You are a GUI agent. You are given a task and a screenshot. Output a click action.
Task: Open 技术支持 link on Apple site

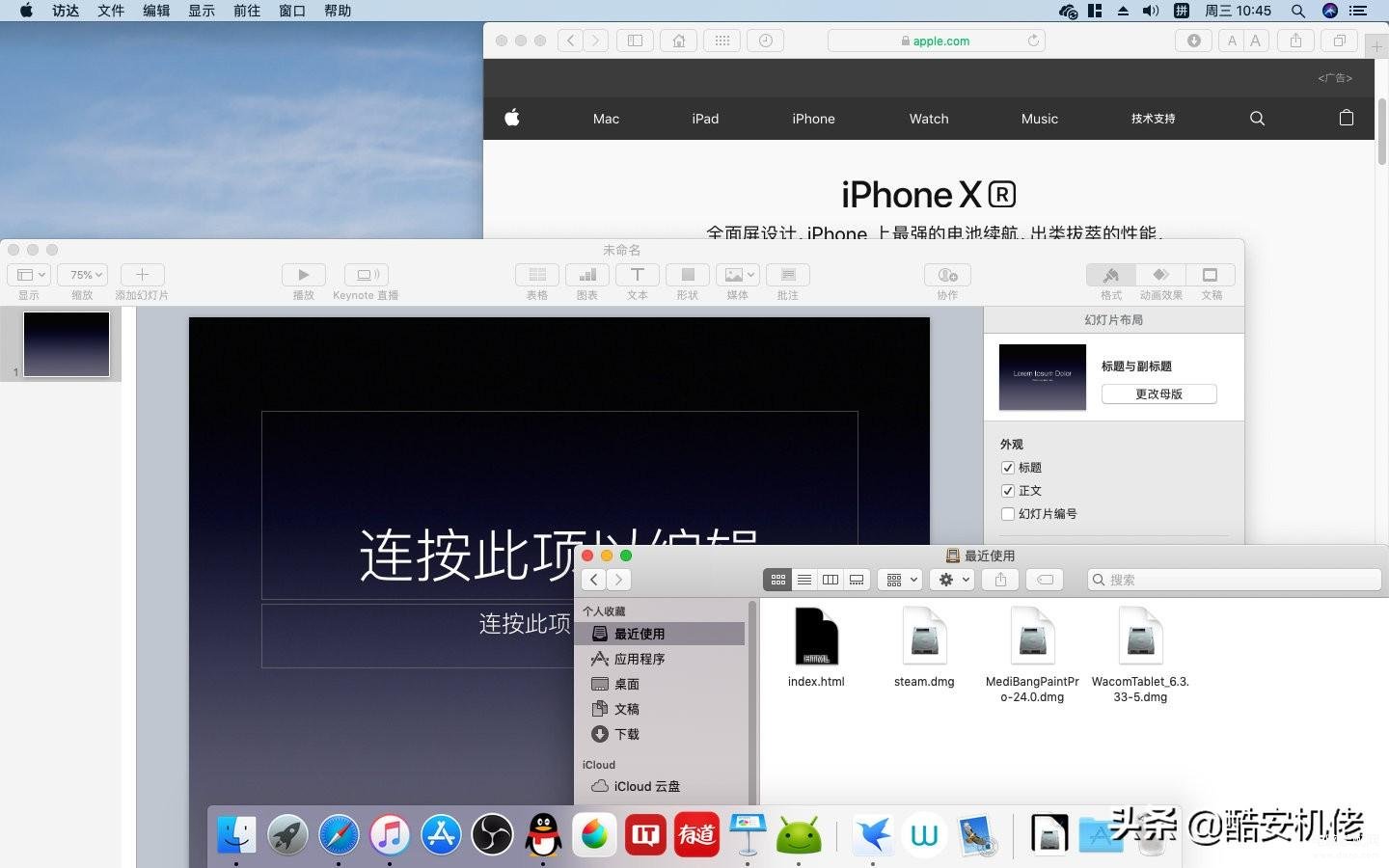[1153, 119]
